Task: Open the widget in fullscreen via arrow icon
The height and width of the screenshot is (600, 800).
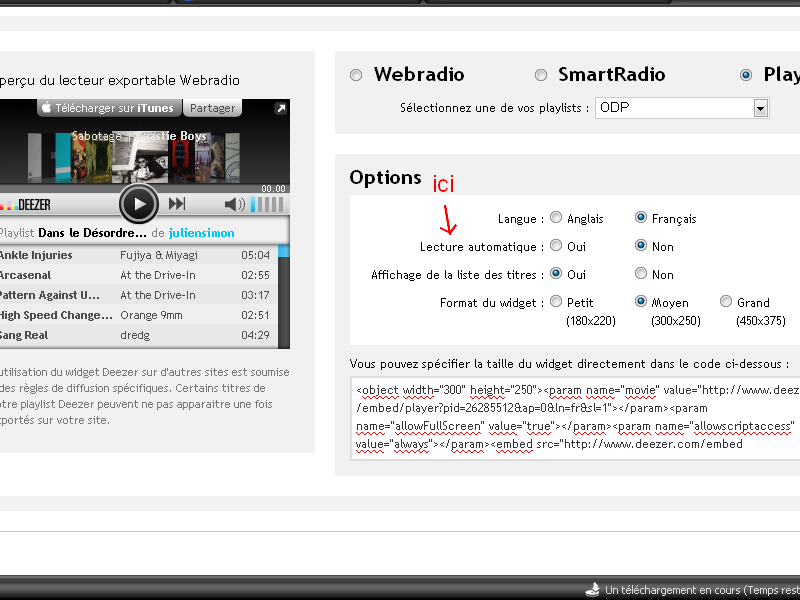Action: coord(281,108)
